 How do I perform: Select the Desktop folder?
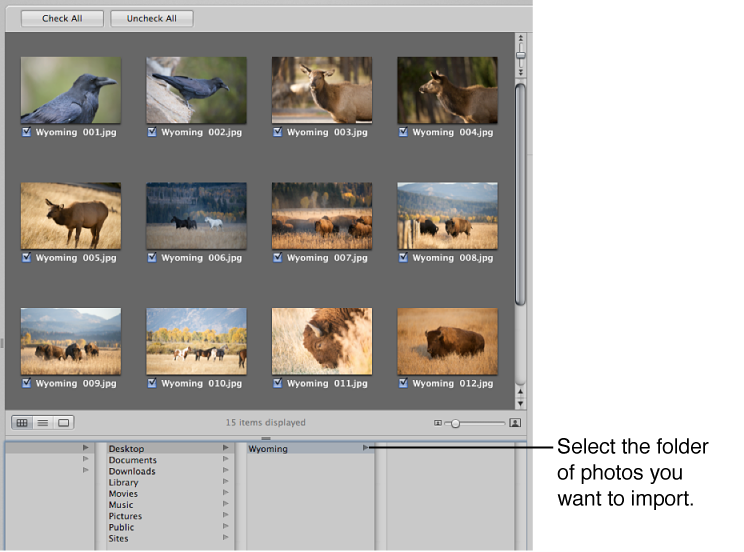(170, 449)
